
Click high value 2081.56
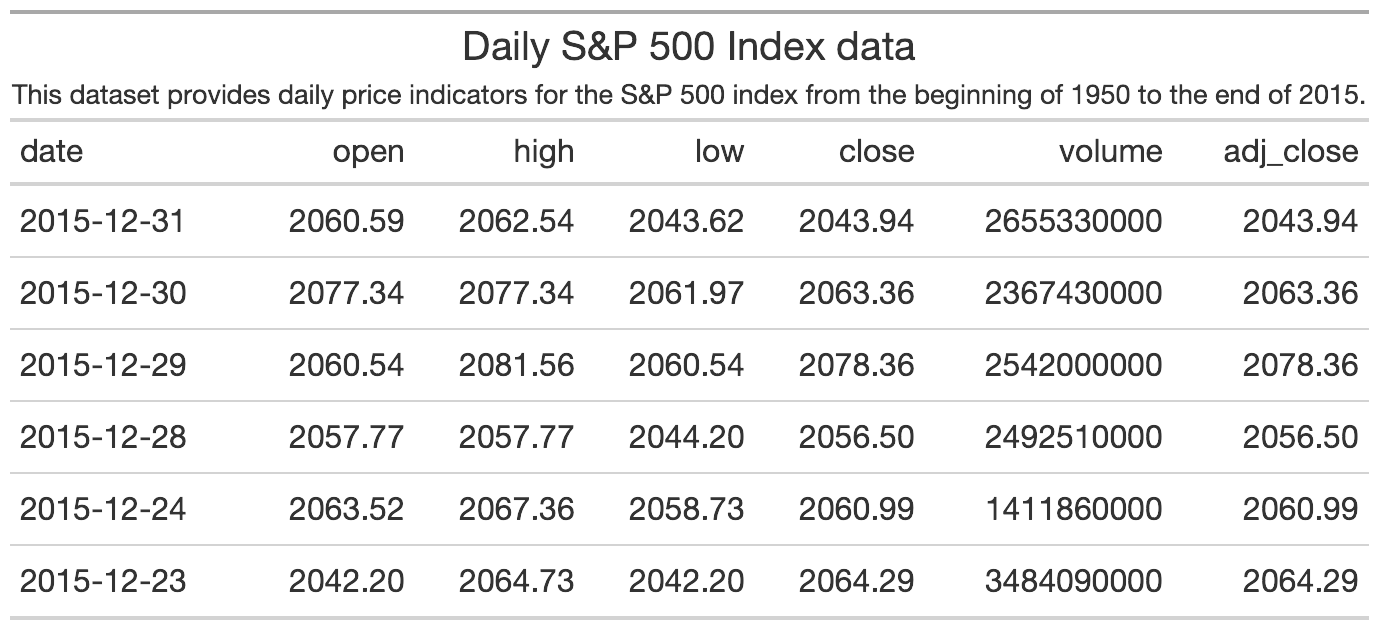tap(516, 365)
